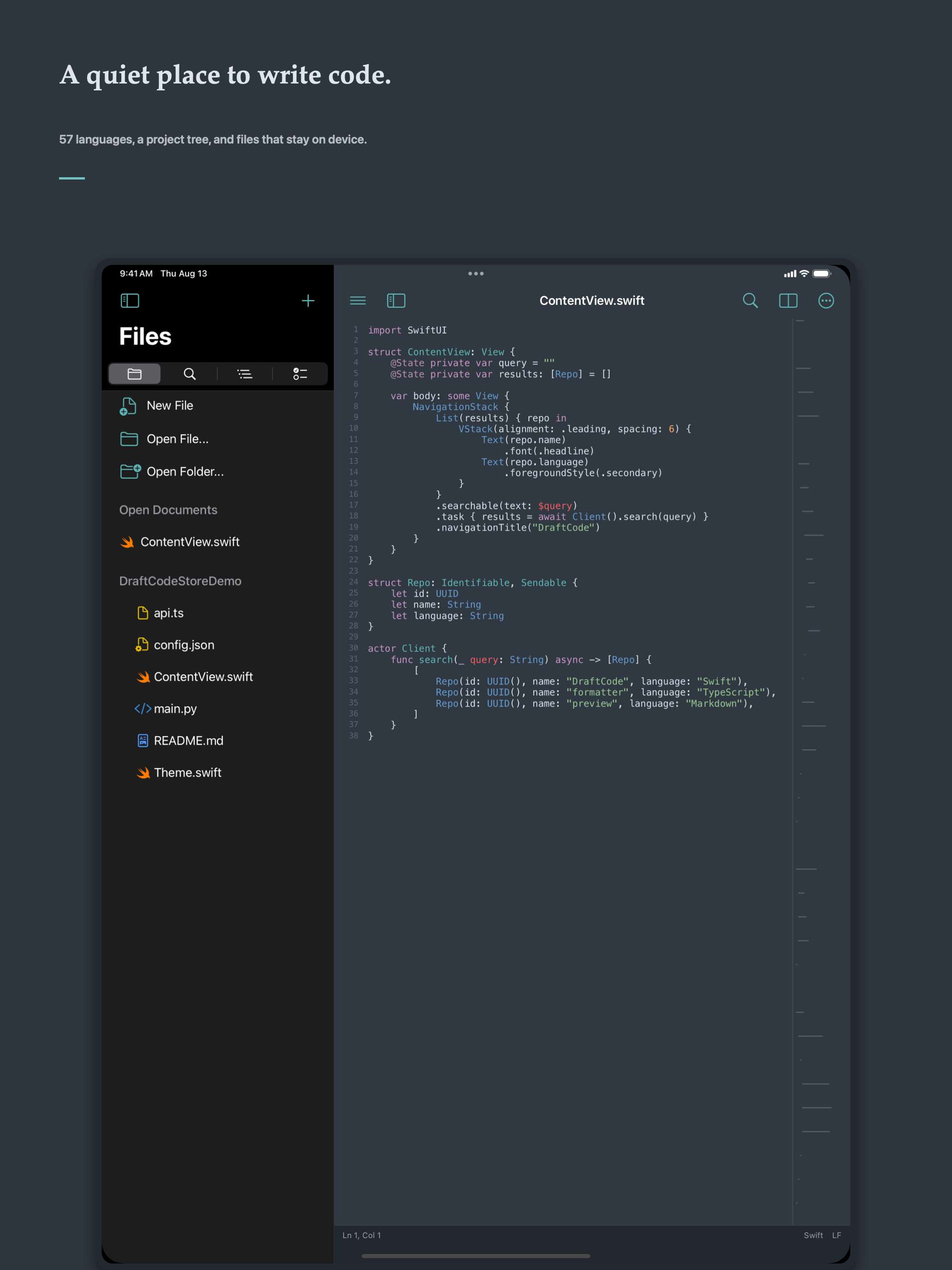The width and height of the screenshot is (952, 1270).
Task: Change the Swift language in status bar
Action: 813,1235
